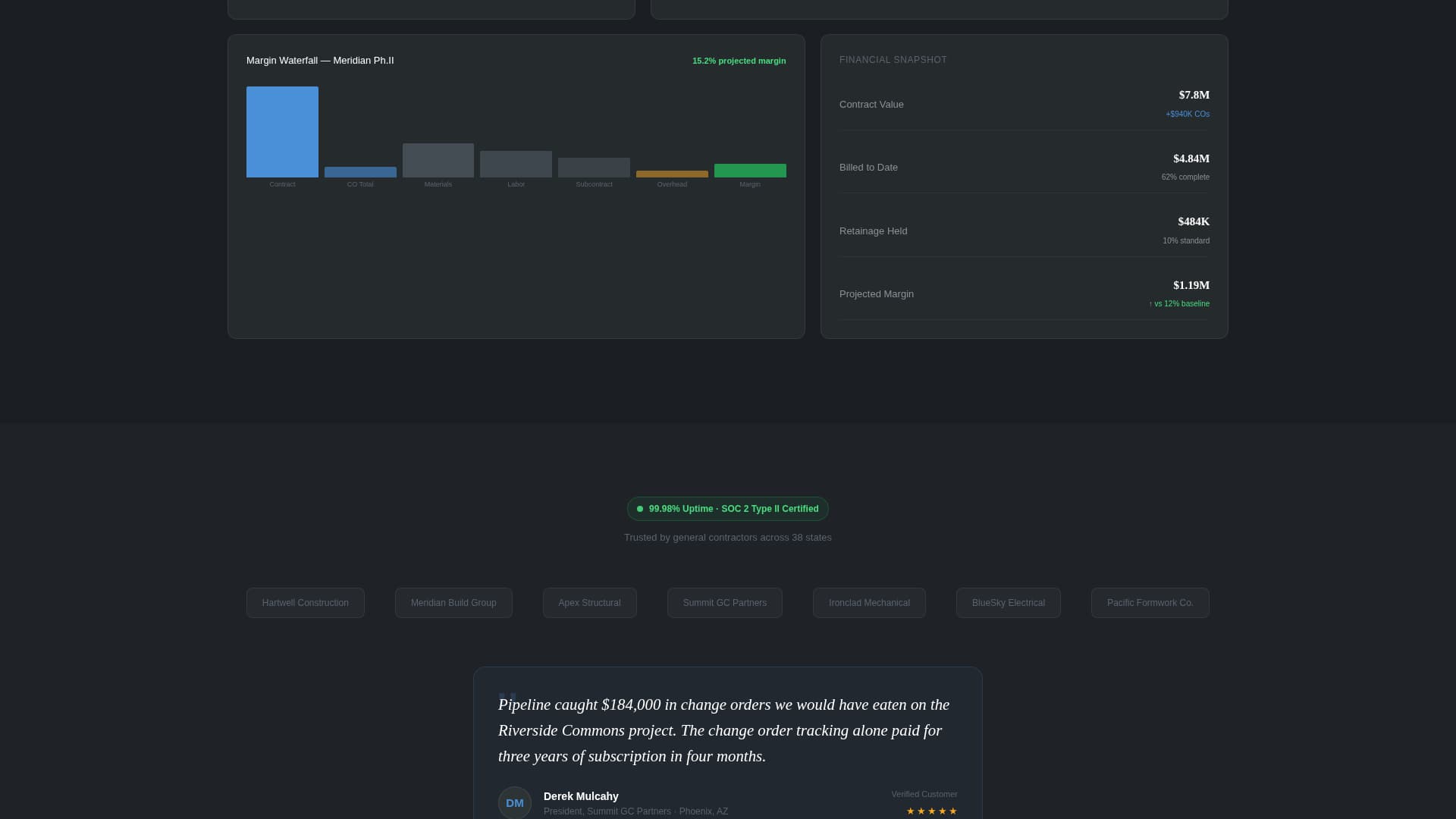Select the CO Total bar in chart

click(360, 172)
